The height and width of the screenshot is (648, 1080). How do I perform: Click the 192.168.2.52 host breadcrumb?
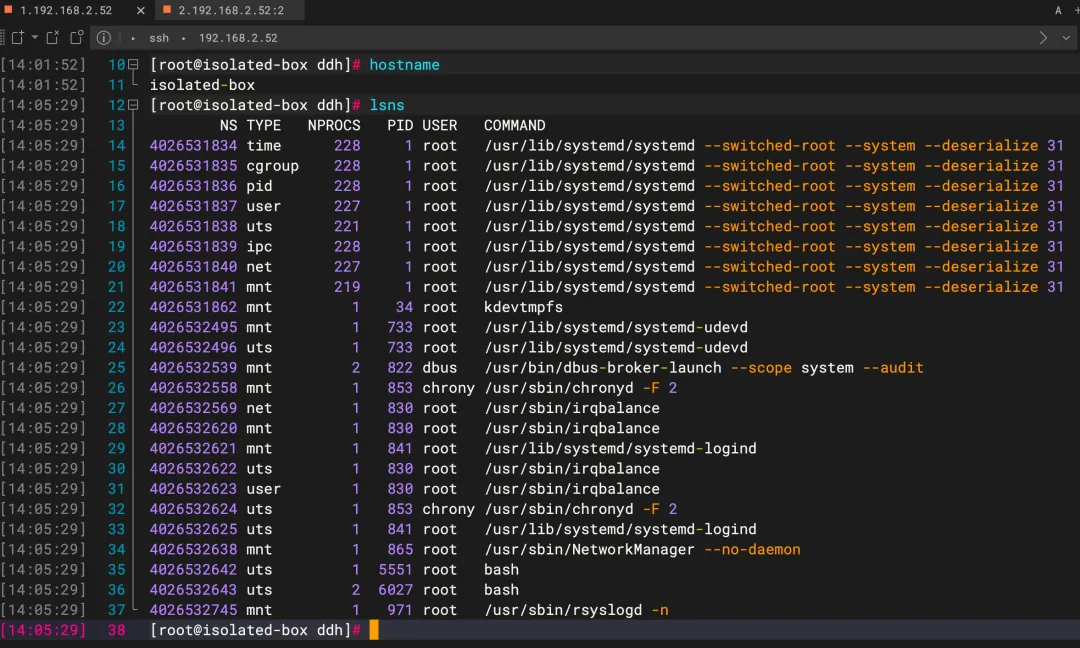point(238,38)
